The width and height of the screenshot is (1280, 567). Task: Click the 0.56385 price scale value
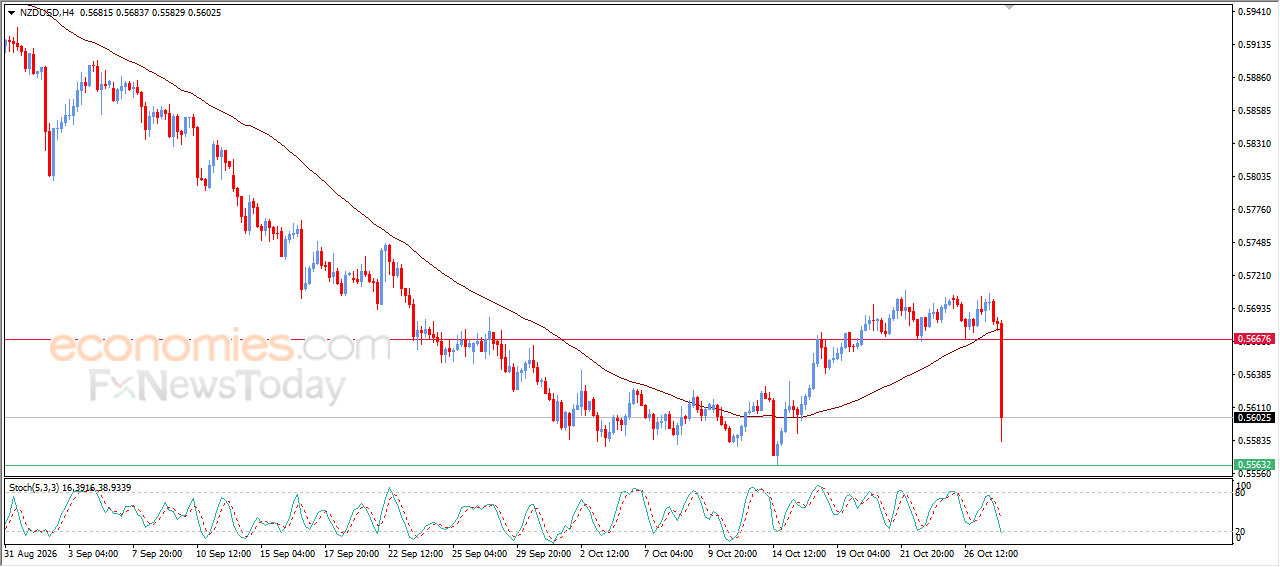[x=1254, y=375]
